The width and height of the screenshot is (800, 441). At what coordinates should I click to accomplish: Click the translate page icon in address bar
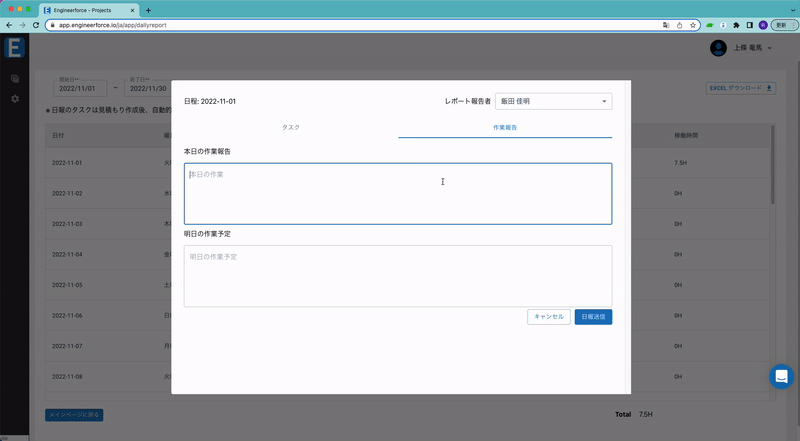click(x=666, y=25)
